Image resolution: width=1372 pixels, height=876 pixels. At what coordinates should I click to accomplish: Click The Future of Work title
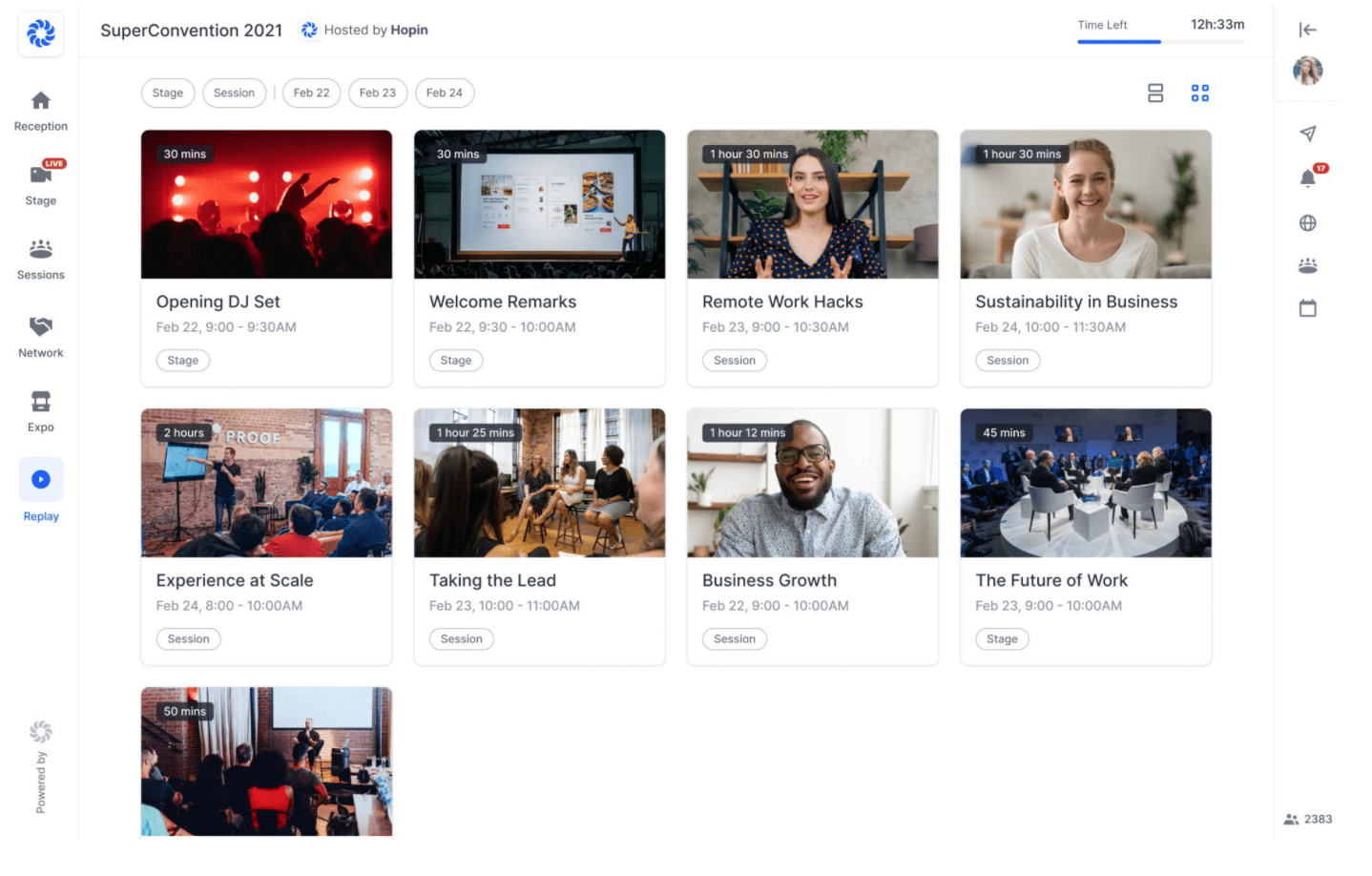point(1051,580)
